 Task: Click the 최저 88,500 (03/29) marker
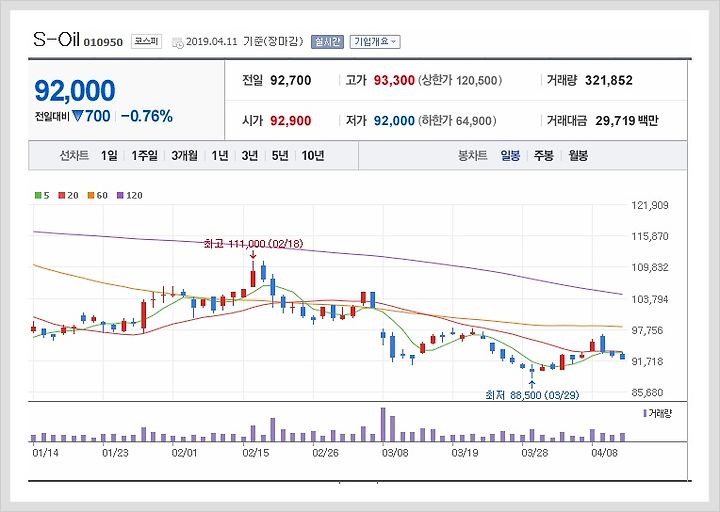pos(532,395)
